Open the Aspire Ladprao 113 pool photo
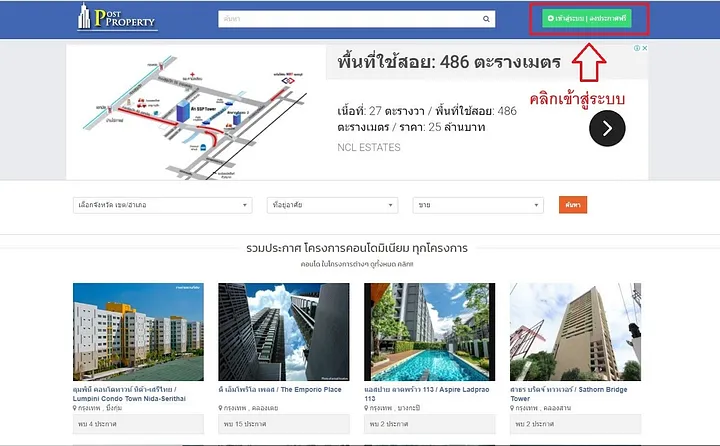The width and height of the screenshot is (720, 446). point(429,332)
